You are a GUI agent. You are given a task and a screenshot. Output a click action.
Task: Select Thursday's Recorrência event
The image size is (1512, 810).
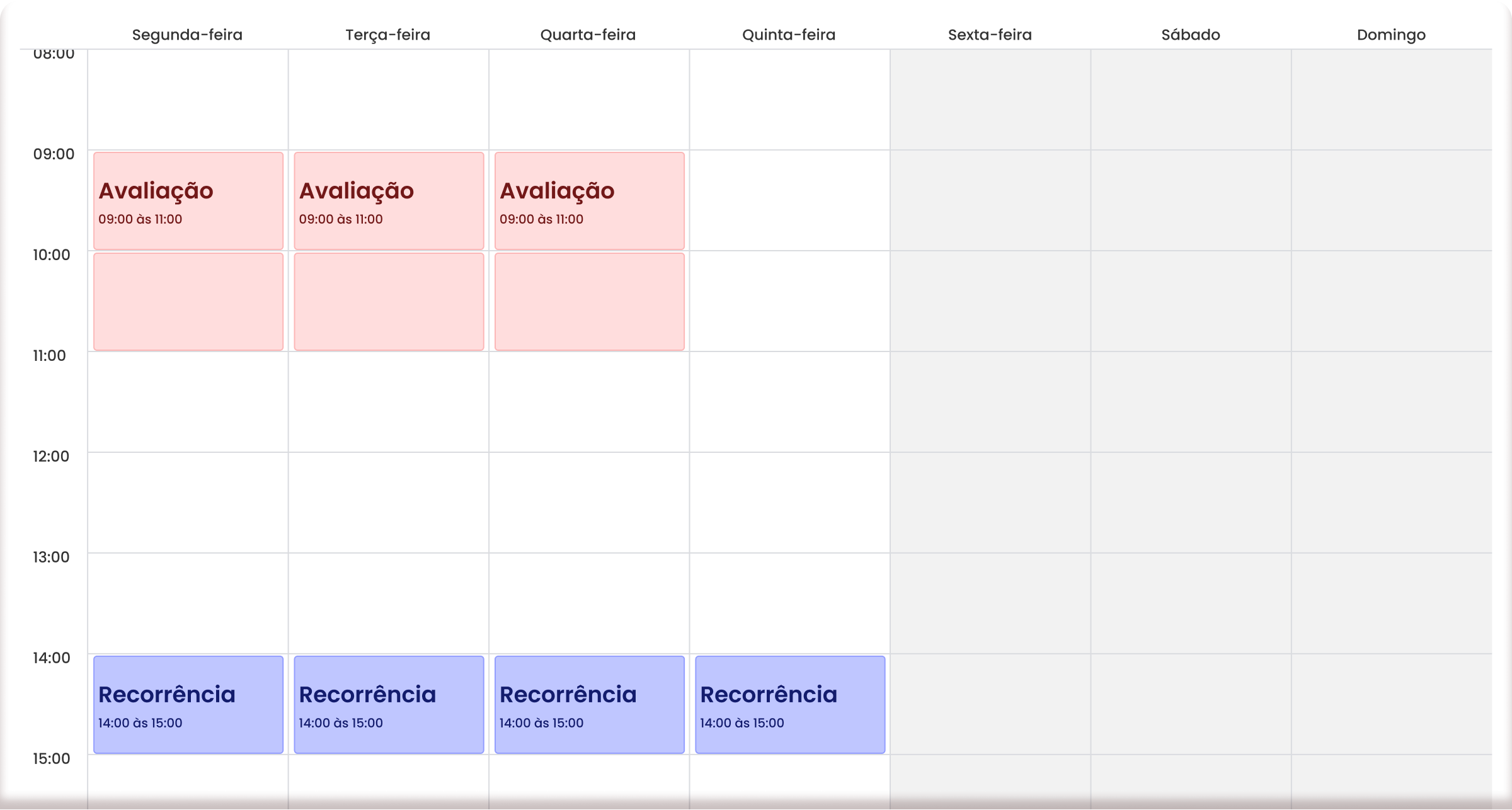coord(790,705)
